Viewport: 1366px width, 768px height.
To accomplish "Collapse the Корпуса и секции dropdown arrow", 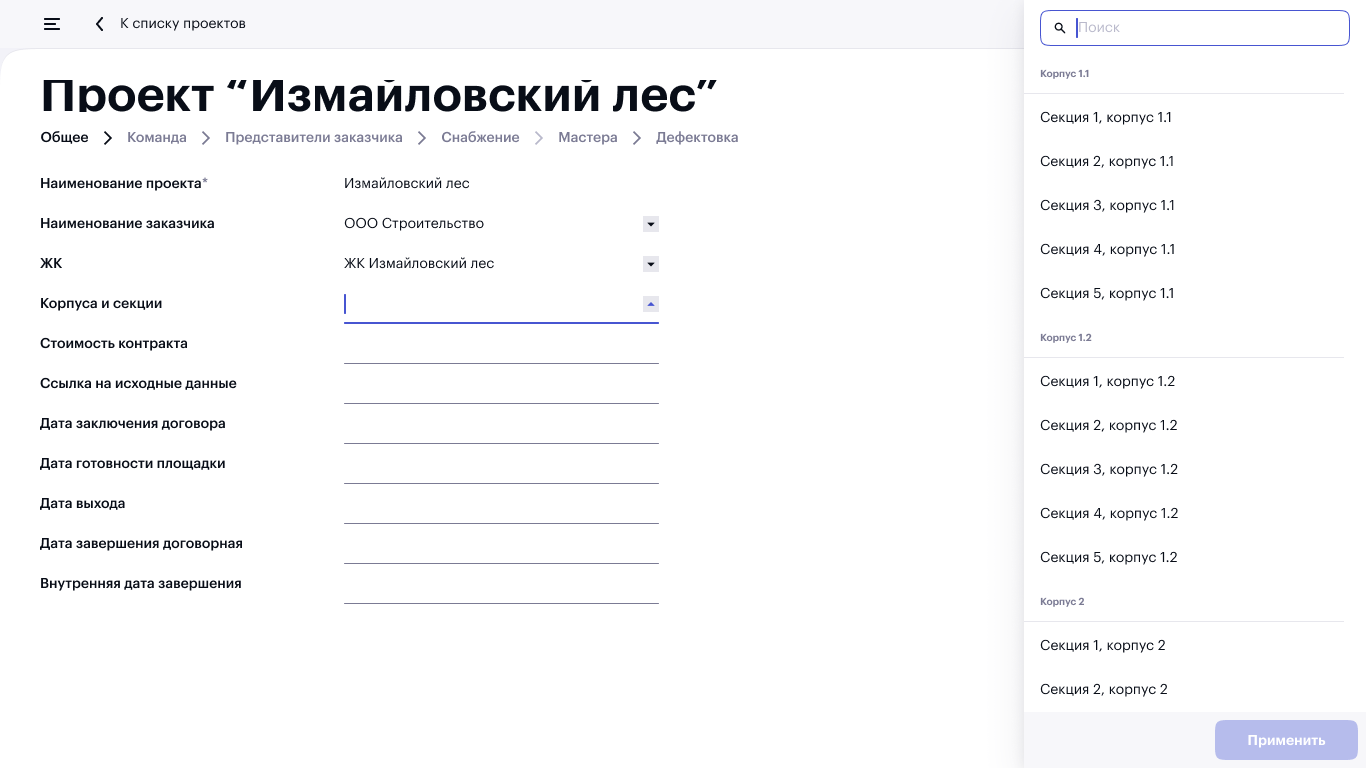I will [x=651, y=304].
